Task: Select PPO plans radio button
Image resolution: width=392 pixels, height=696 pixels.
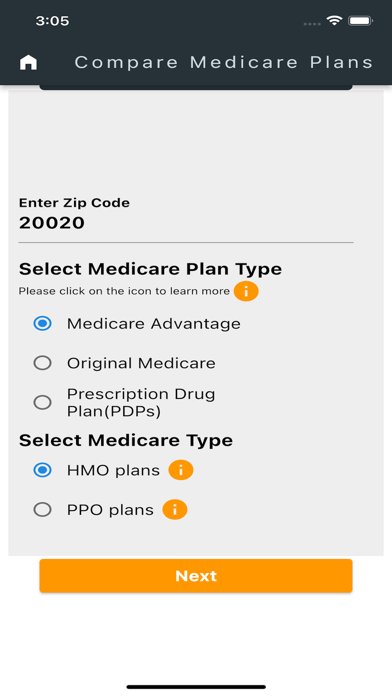Action: point(43,510)
